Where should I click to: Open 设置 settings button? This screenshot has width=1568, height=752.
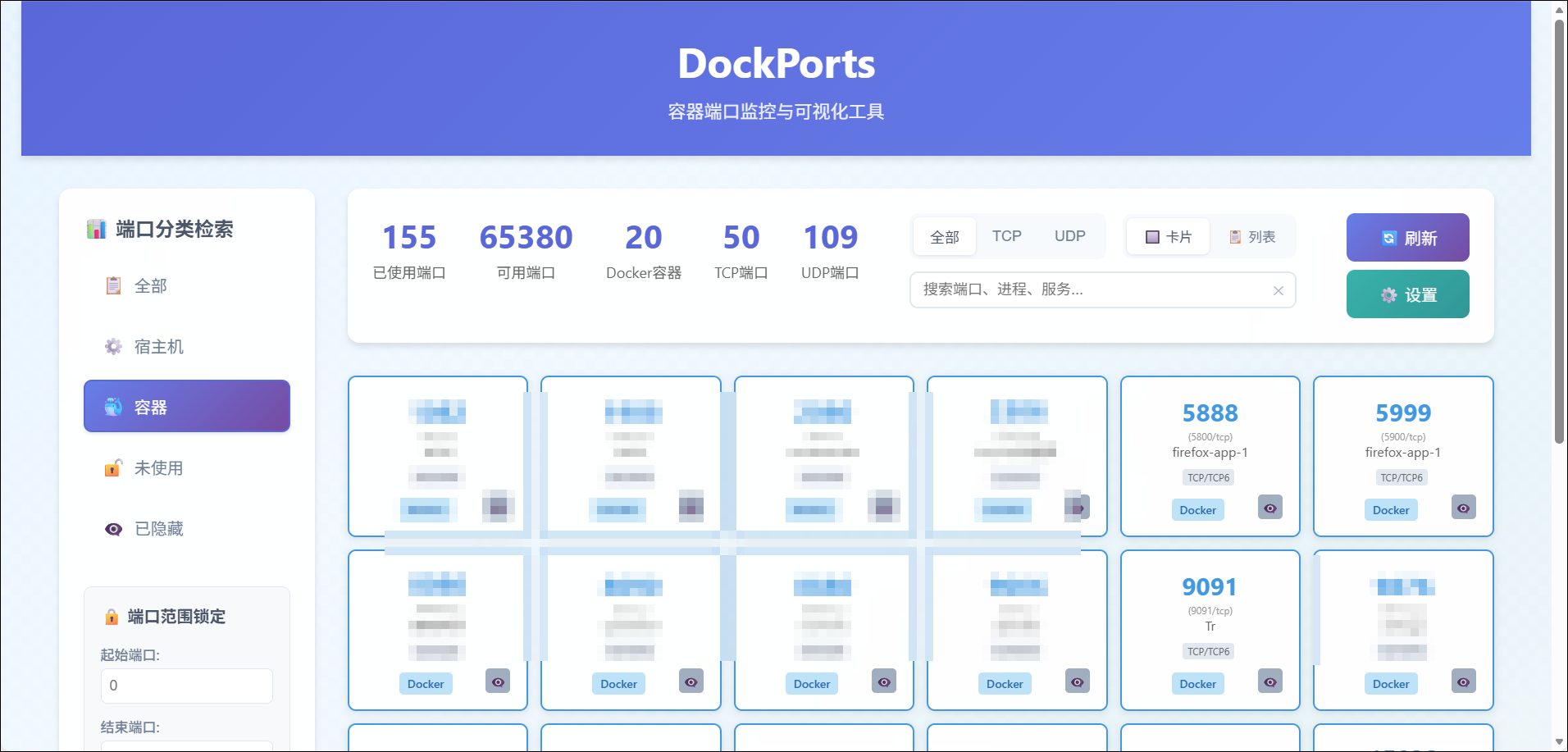[x=1407, y=294]
